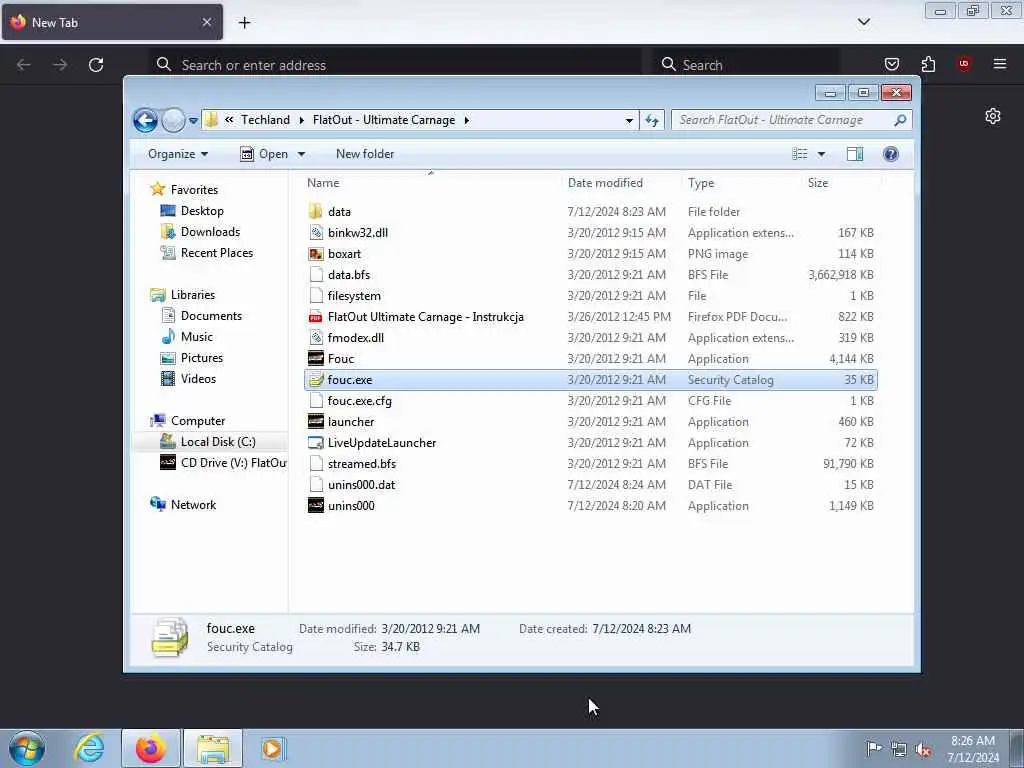Open Libraries in navigation pane

point(193,295)
